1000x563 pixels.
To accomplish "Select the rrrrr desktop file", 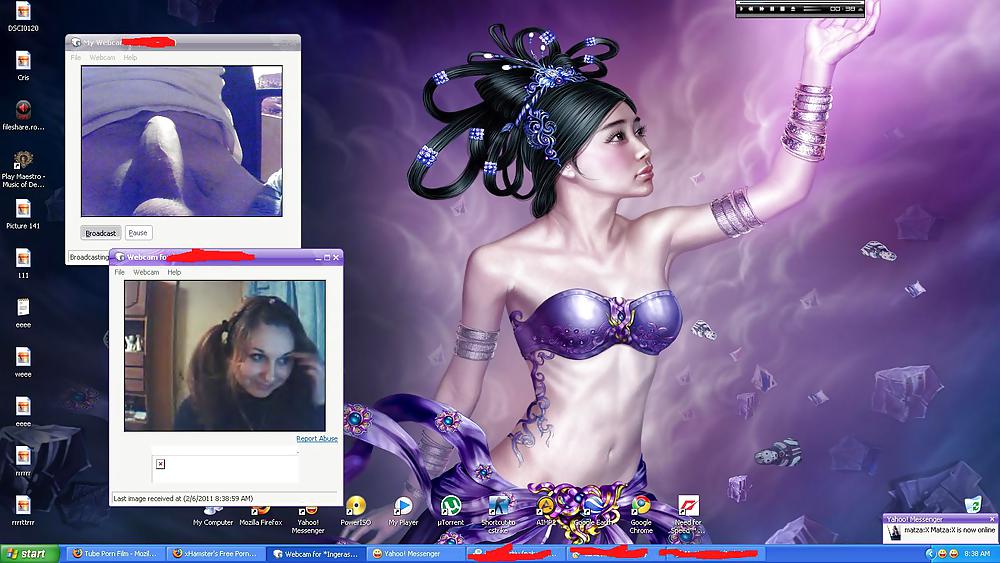I will pyautogui.click(x=23, y=462).
